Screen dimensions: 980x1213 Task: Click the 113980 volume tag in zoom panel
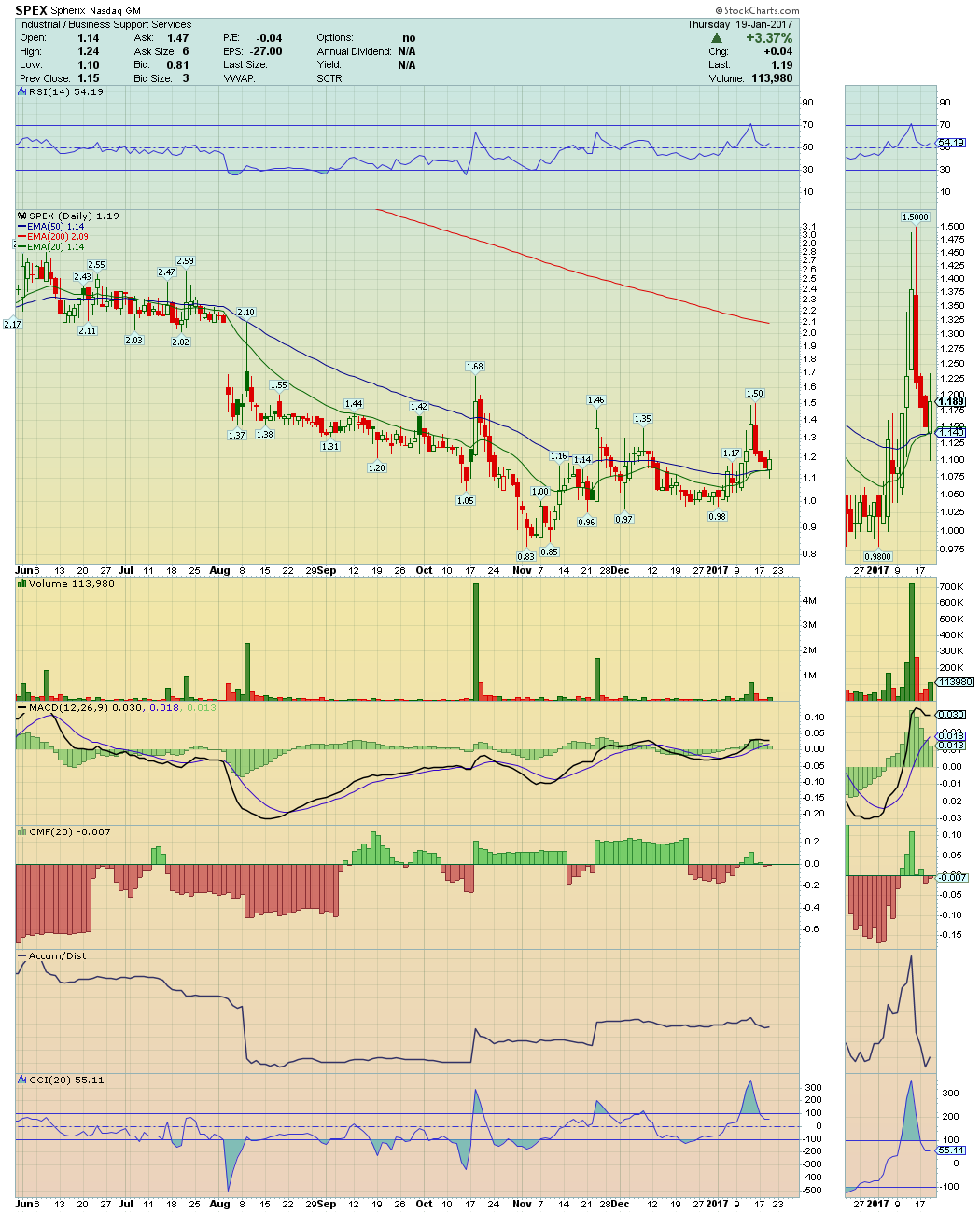coord(956,682)
